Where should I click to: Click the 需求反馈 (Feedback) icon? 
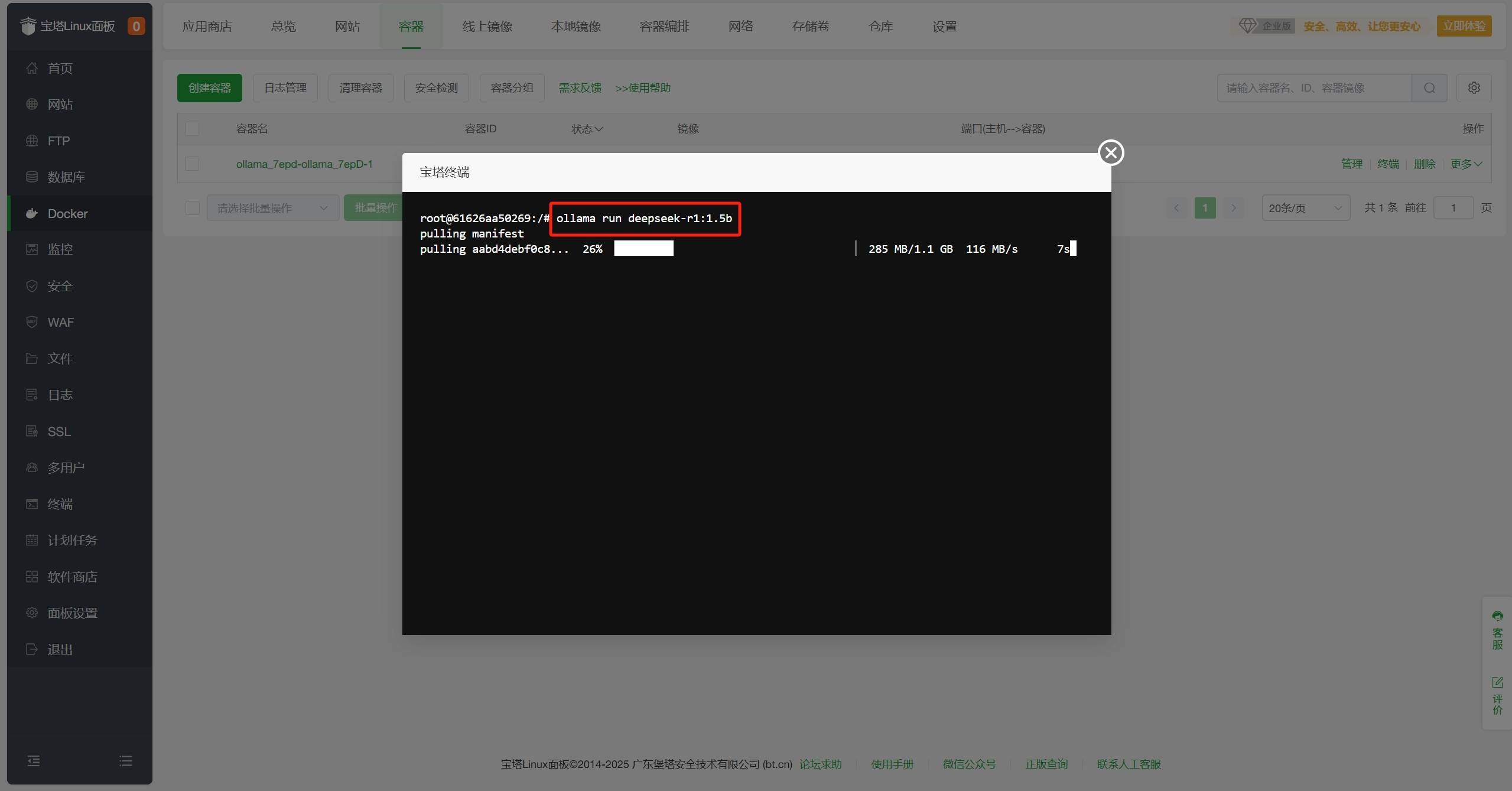(x=580, y=88)
